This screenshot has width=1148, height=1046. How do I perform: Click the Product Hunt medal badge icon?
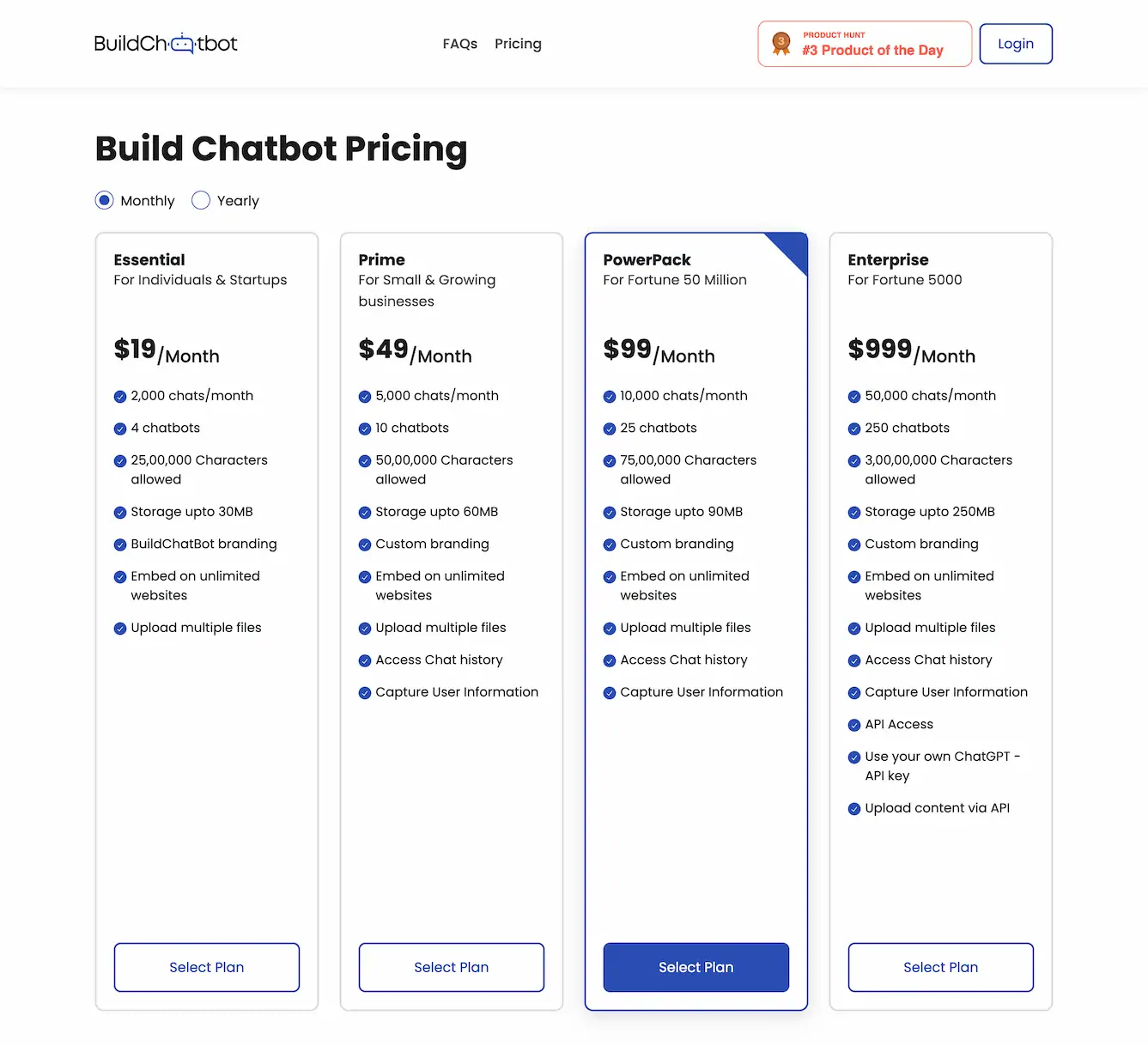781,43
